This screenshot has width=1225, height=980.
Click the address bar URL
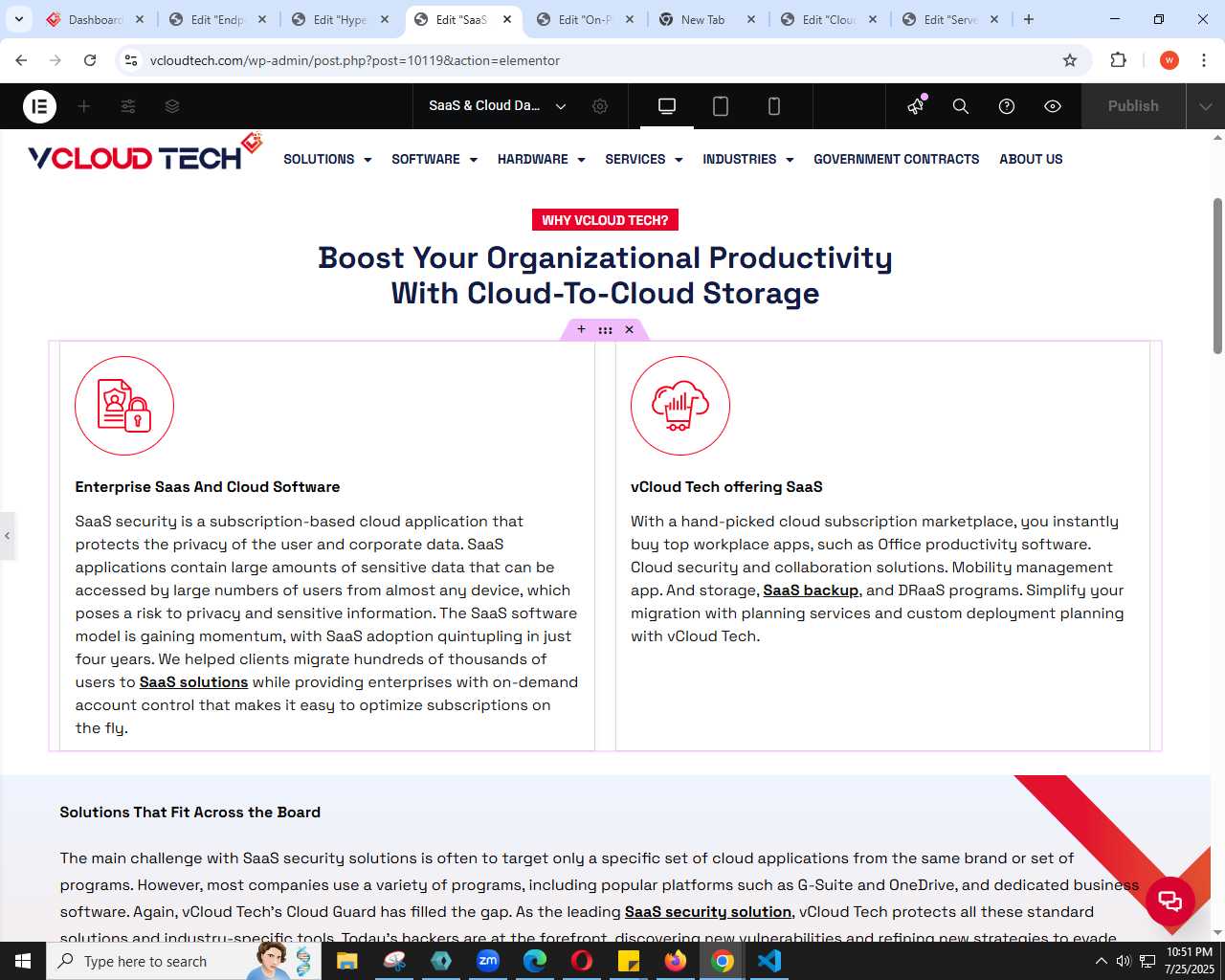[x=355, y=60]
